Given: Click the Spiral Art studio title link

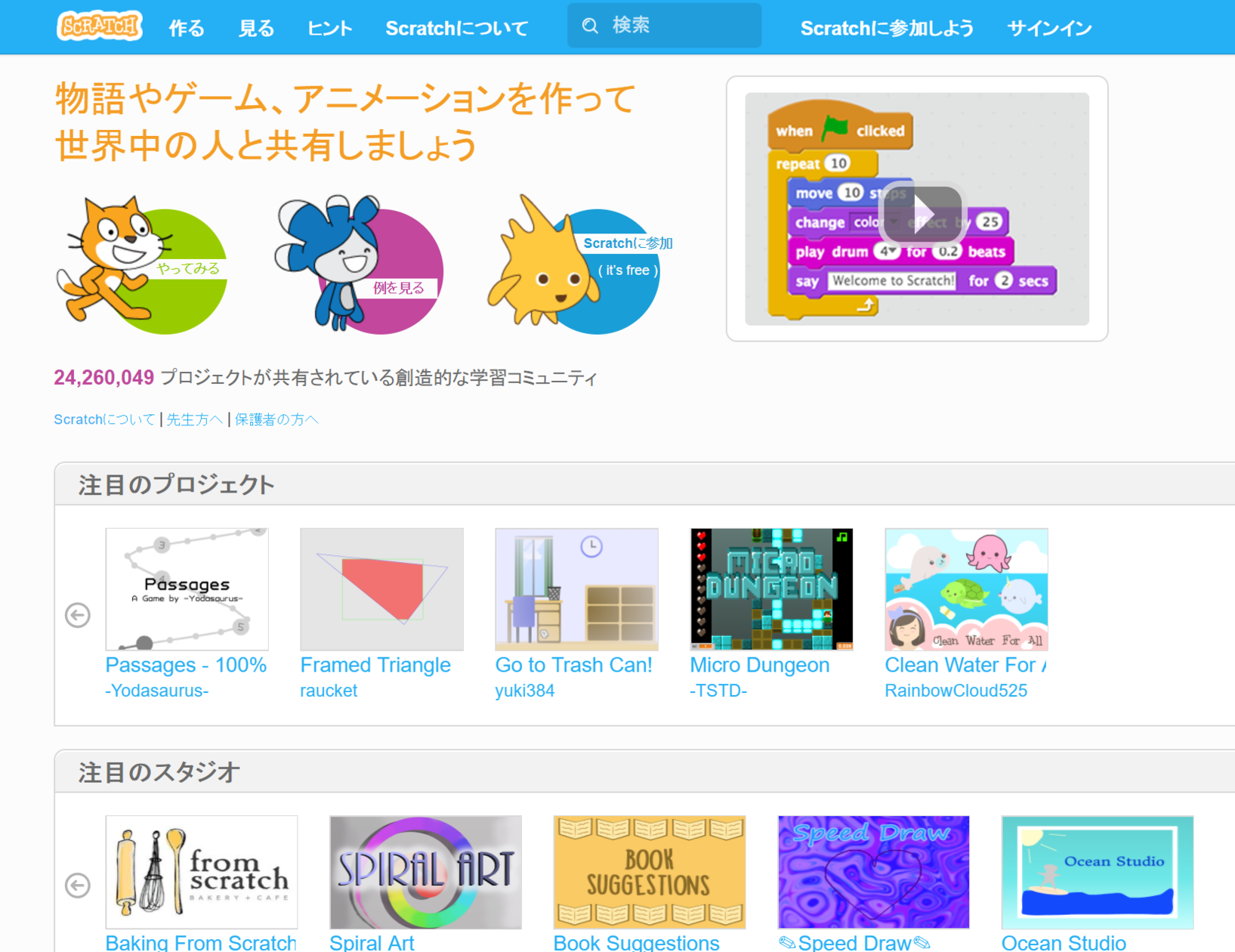Looking at the screenshot, I should (x=372, y=942).
